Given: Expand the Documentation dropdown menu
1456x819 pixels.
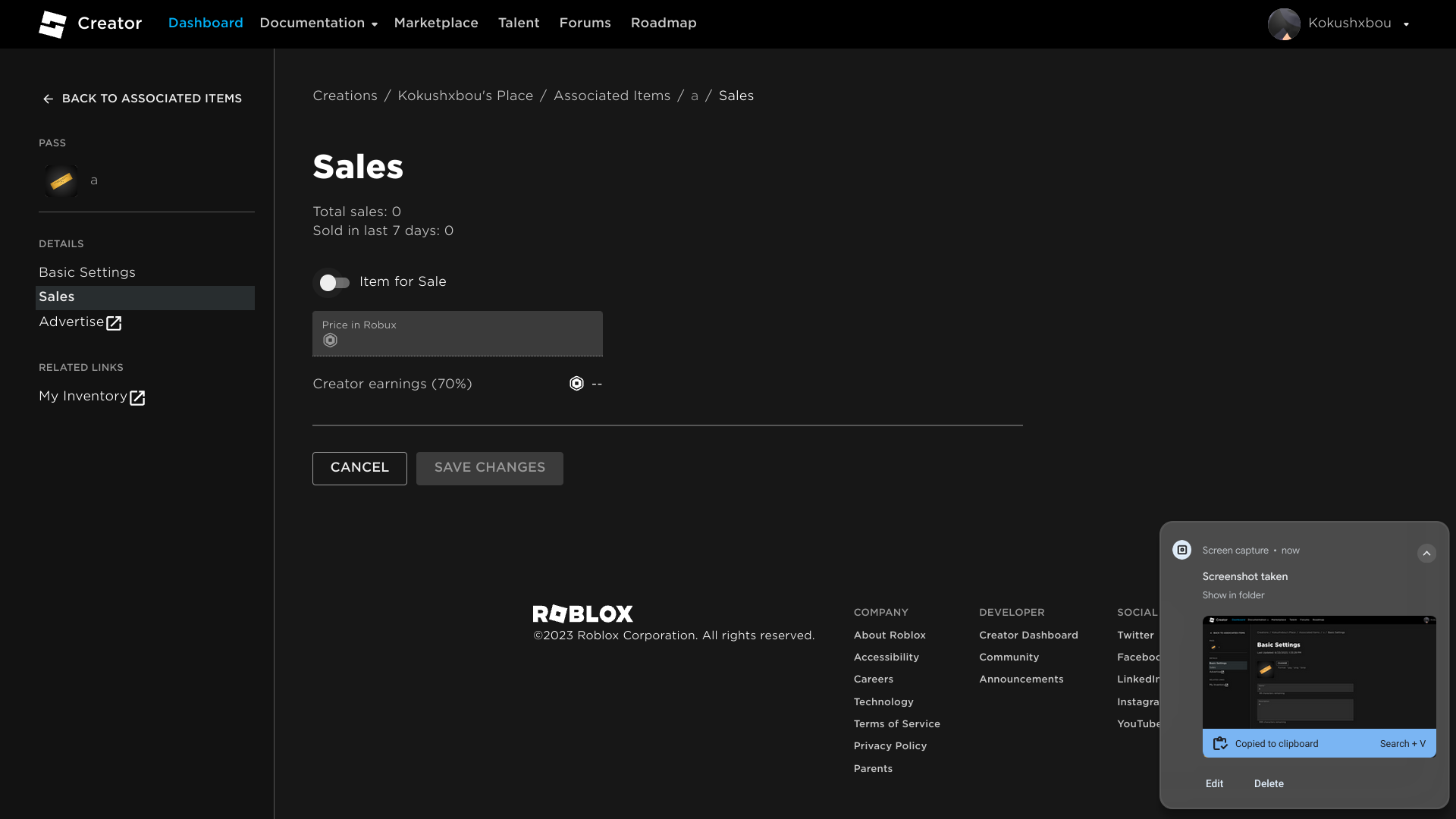Looking at the screenshot, I should 318,24.
